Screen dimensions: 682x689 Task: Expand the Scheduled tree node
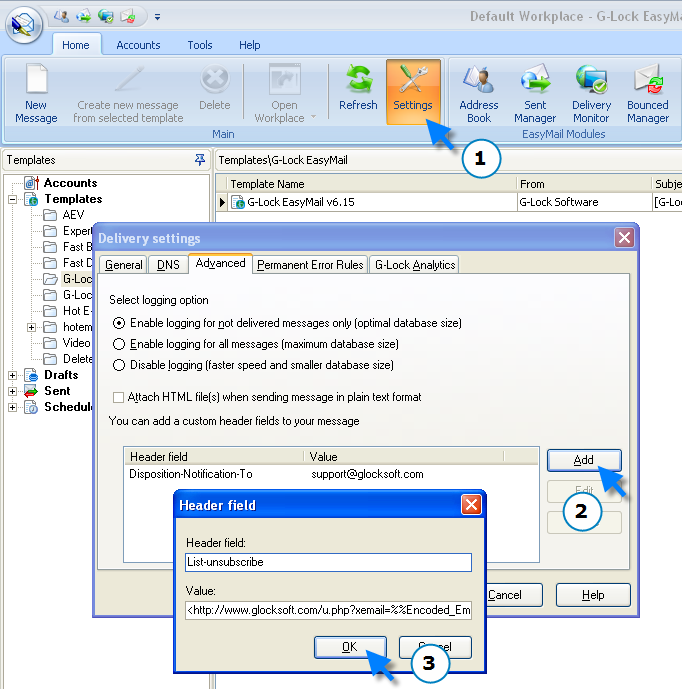pos(12,407)
